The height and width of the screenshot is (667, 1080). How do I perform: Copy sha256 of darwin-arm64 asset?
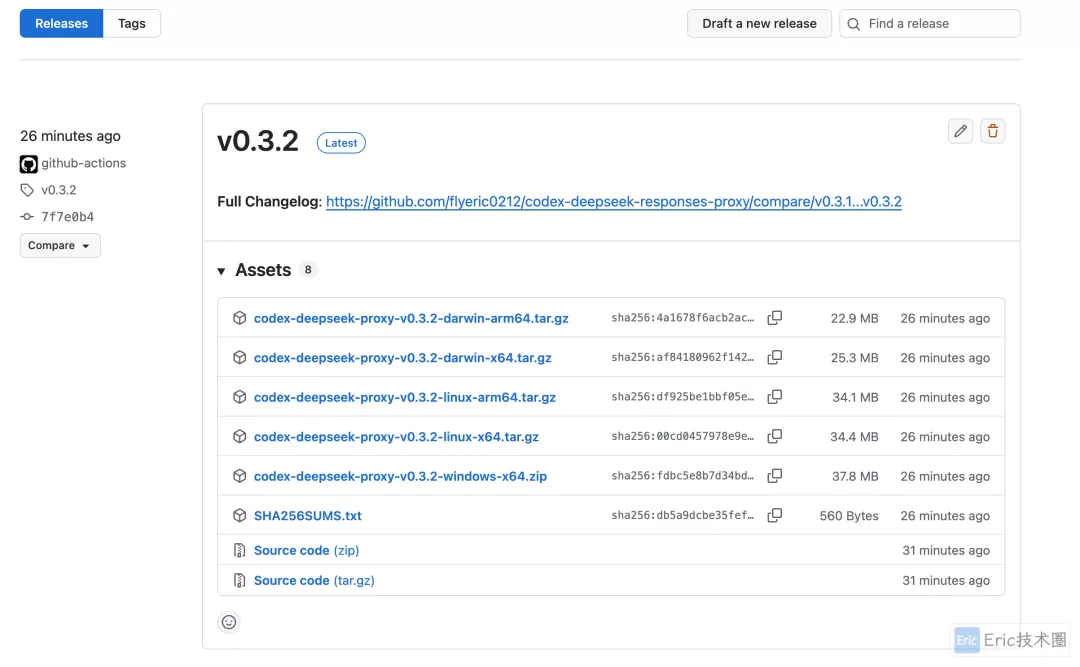click(775, 318)
